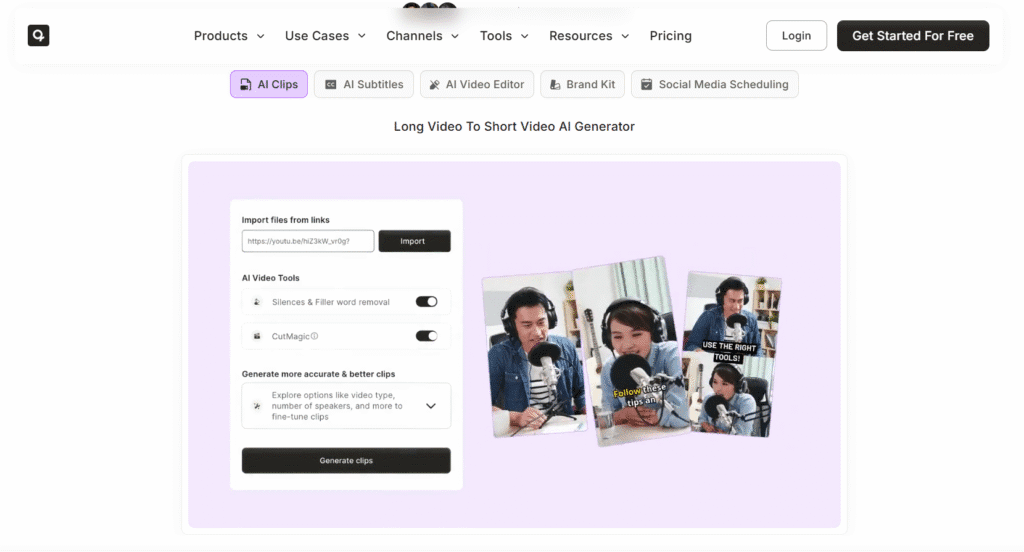This screenshot has width=1024, height=552.
Task: Click the AI Clips tab icon
Action: click(246, 85)
